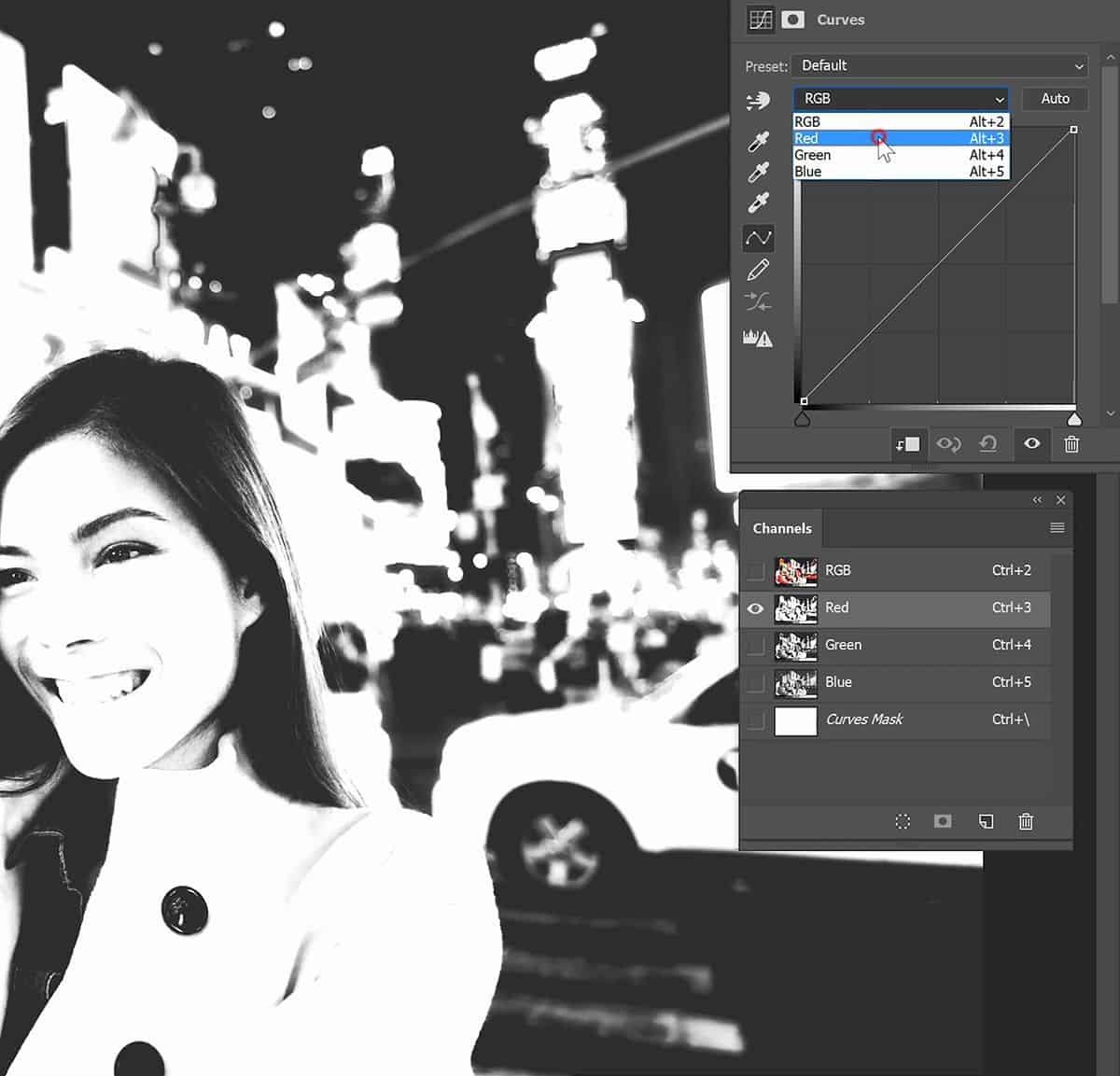
Task: Collapse the Channels panel
Action: (1037, 500)
